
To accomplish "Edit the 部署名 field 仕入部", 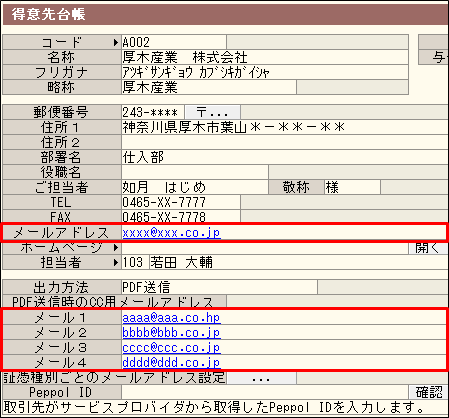I will (x=285, y=157).
